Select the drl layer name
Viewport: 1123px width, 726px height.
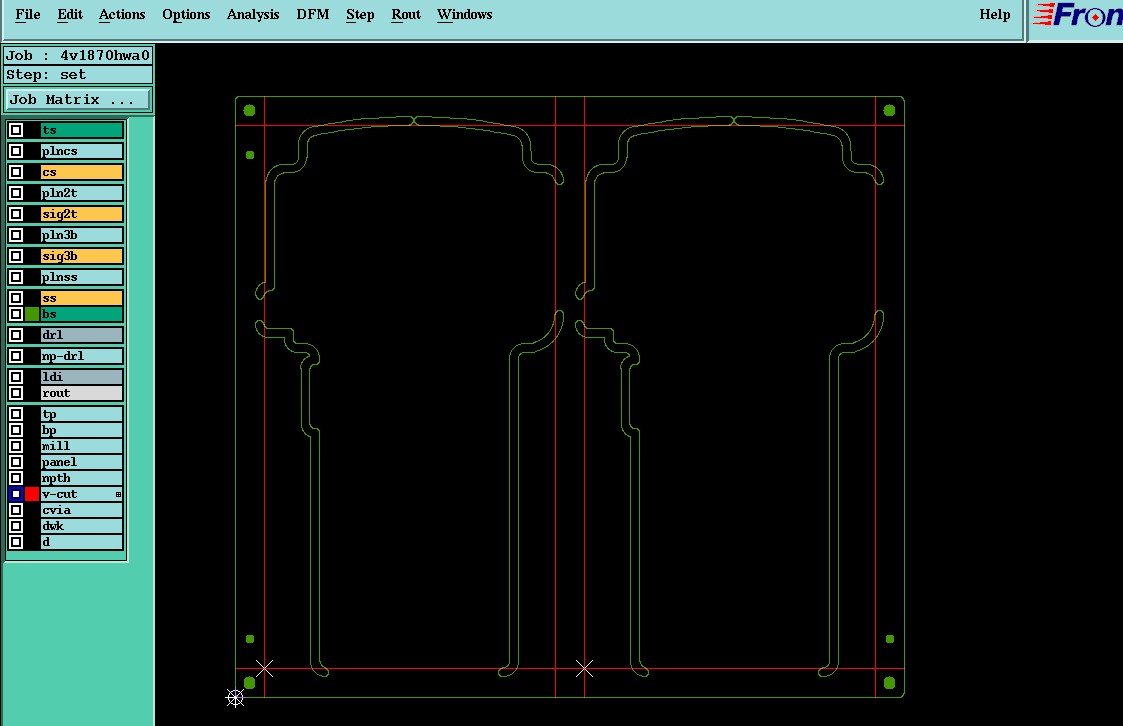[82, 335]
